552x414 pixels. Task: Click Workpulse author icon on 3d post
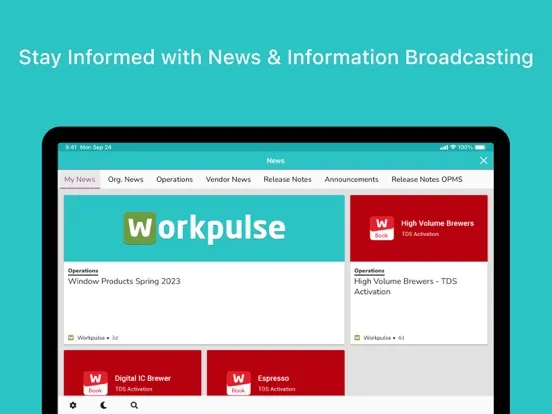tap(71, 338)
